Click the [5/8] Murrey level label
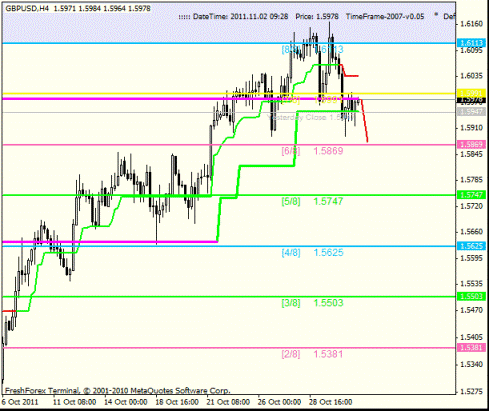Image resolution: width=489 pixels, height=411 pixels. [x=291, y=201]
